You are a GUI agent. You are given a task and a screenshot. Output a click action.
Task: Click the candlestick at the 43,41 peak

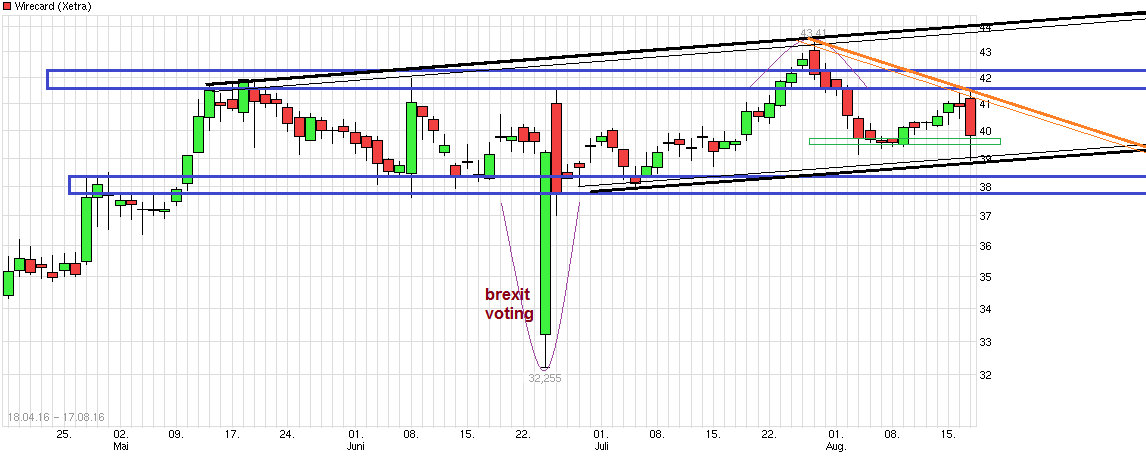(x=814, y=61)
